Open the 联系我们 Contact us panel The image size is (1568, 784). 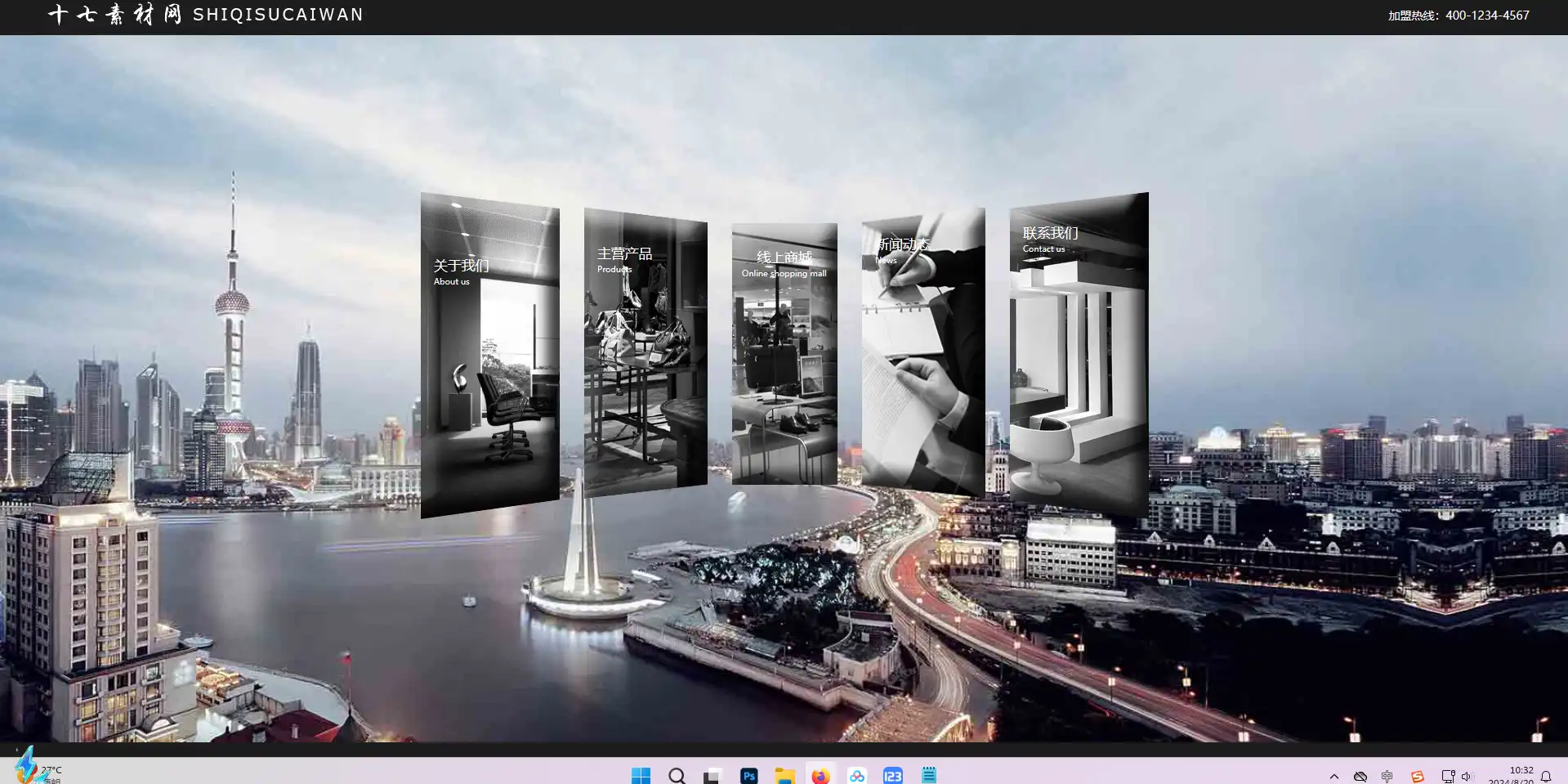point(1079,355)
